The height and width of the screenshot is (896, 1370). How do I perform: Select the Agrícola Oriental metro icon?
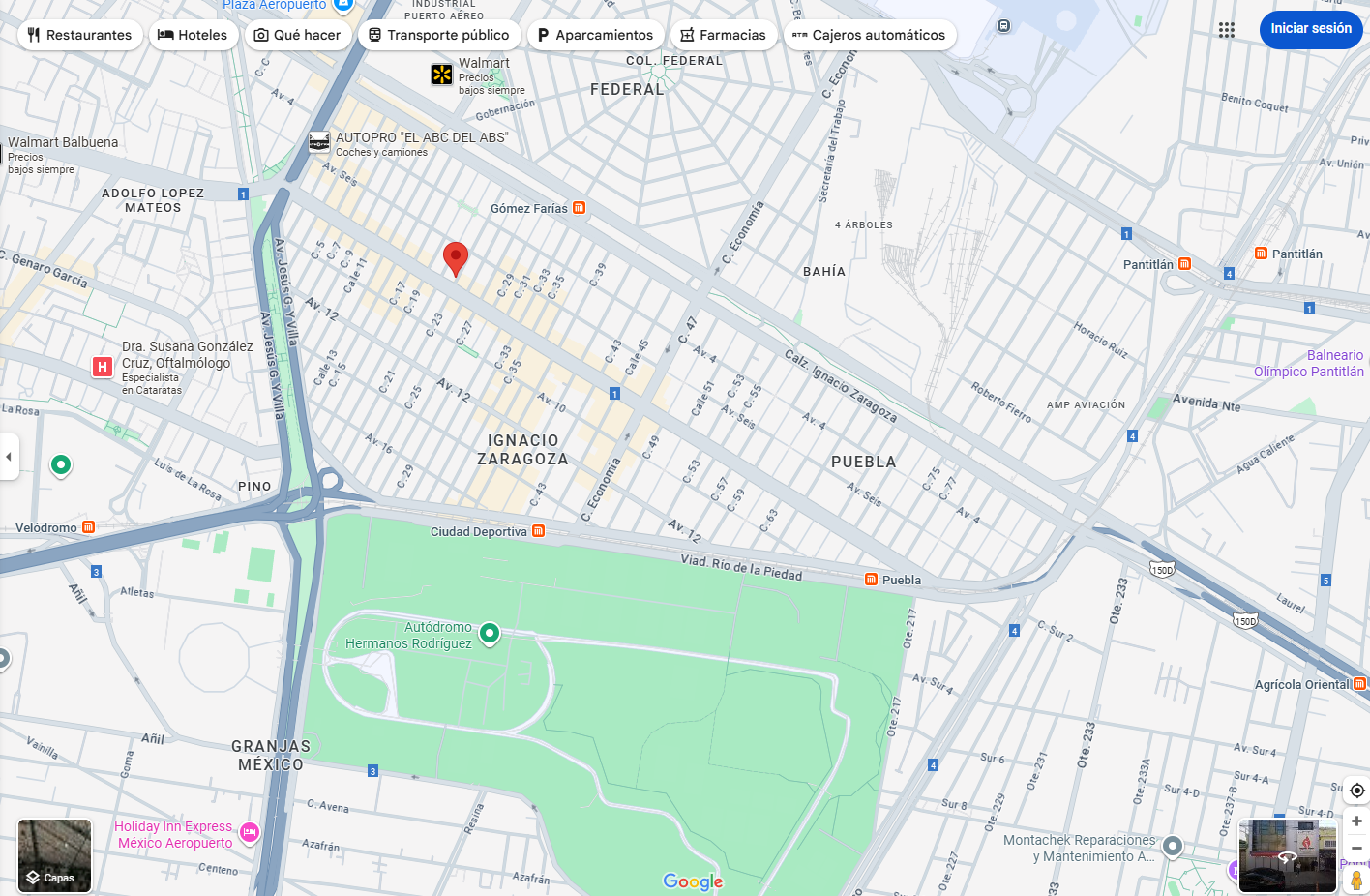click(1360, 684)
